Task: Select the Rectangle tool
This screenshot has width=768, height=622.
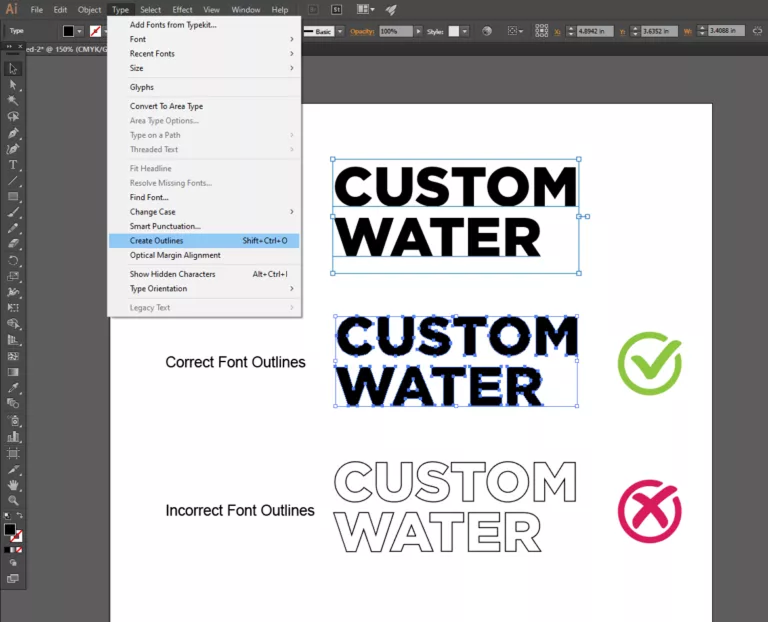Action: pos(13,197)
